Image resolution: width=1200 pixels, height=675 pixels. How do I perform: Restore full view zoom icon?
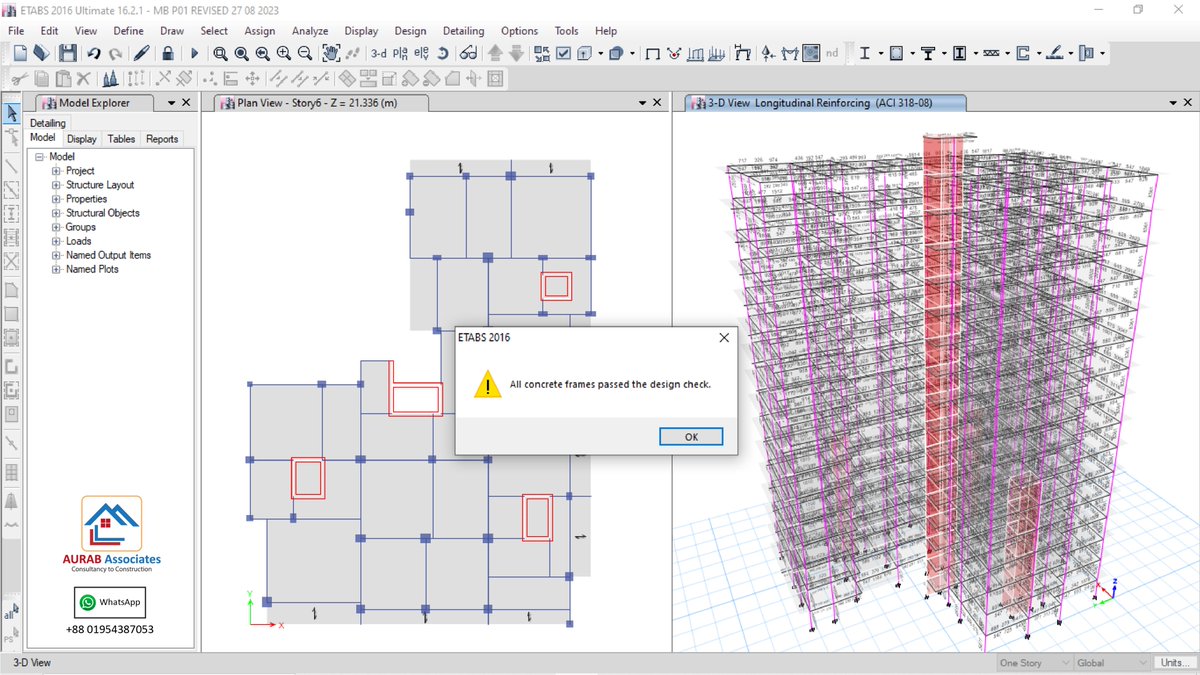241,53
